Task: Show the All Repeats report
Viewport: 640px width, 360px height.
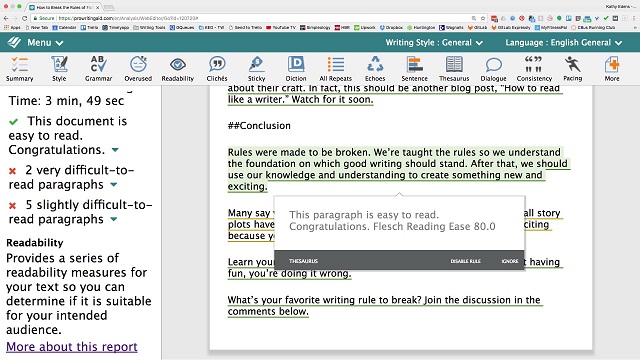Action: [336, 69]
